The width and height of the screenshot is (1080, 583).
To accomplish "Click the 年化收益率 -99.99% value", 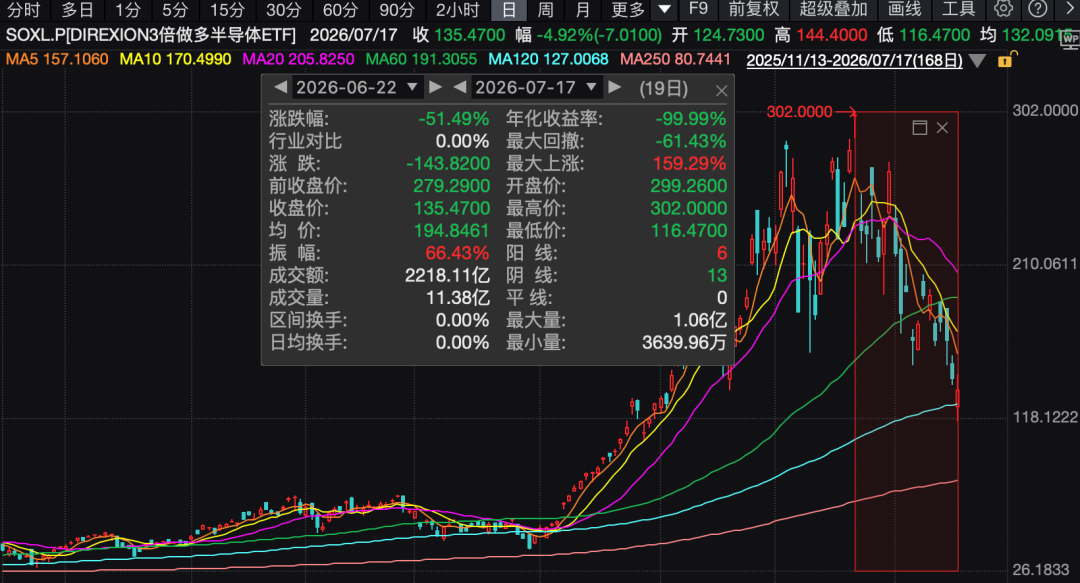I will click(690, 119).
